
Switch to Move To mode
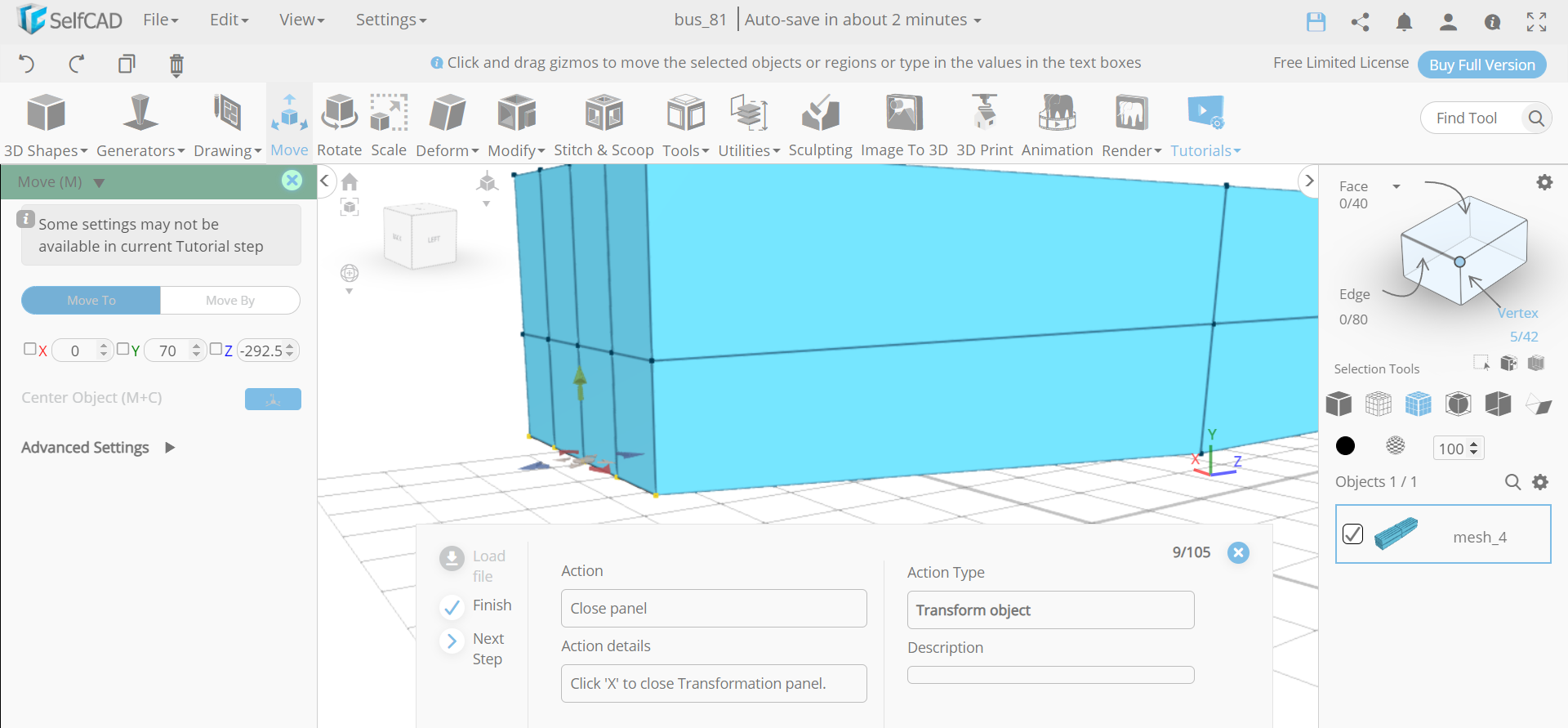pos(91,300)
